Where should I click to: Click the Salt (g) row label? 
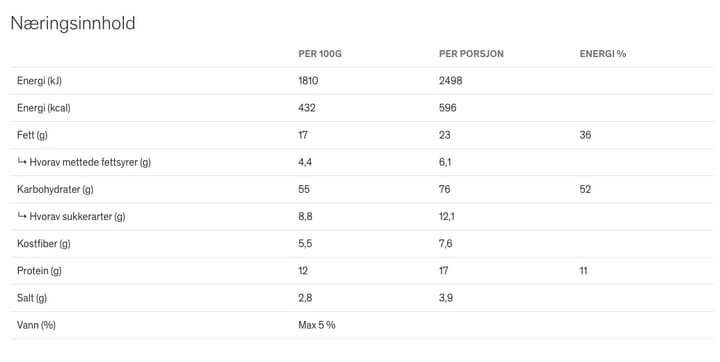[32, 298]
